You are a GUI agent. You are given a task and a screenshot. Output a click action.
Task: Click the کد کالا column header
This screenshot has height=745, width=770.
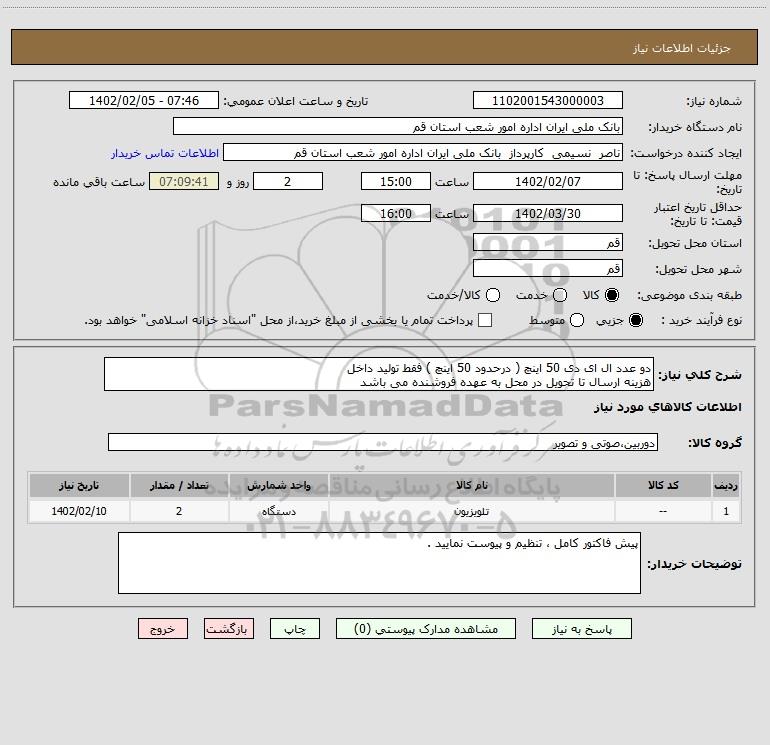point(663,485)
